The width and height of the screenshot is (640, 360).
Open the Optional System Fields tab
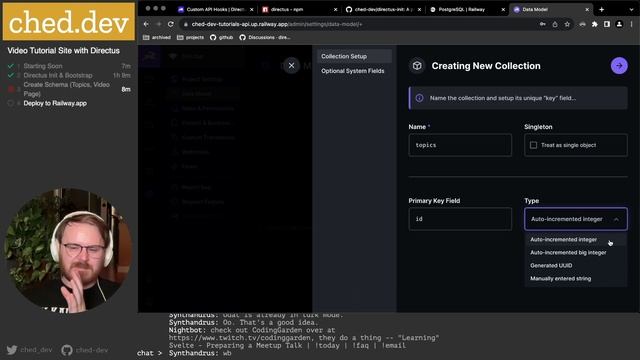(354, 71)
